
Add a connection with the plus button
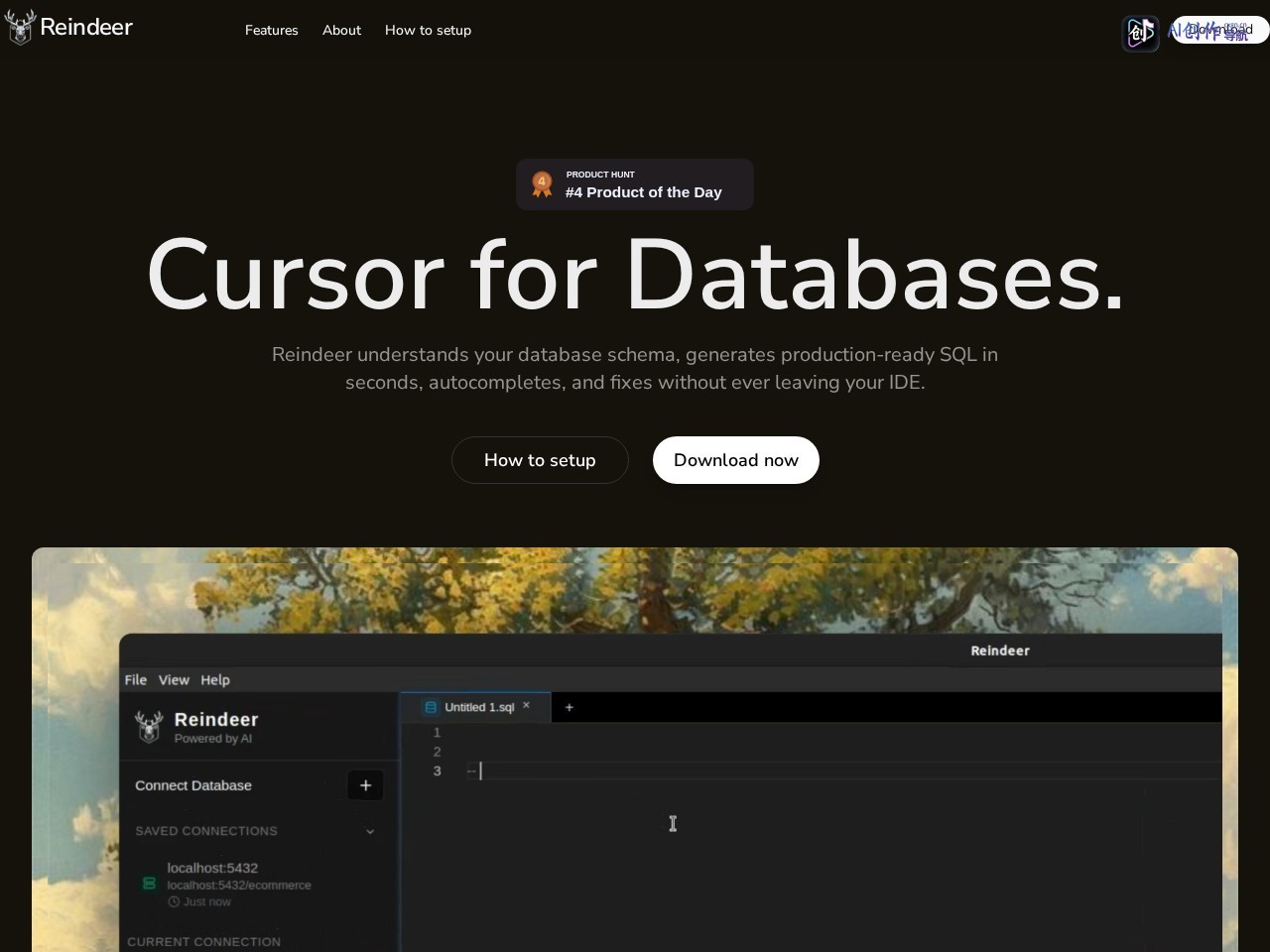(365, 785)
